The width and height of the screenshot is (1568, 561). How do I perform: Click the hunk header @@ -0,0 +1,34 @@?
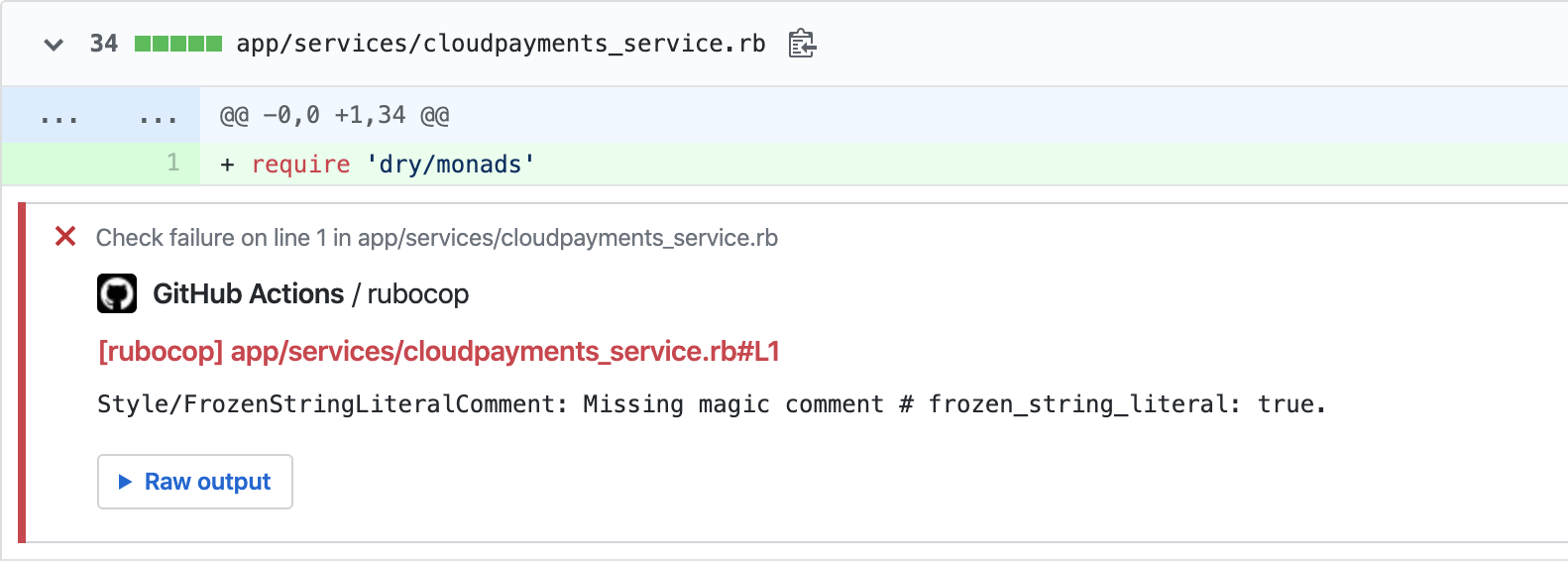[335, 115]
